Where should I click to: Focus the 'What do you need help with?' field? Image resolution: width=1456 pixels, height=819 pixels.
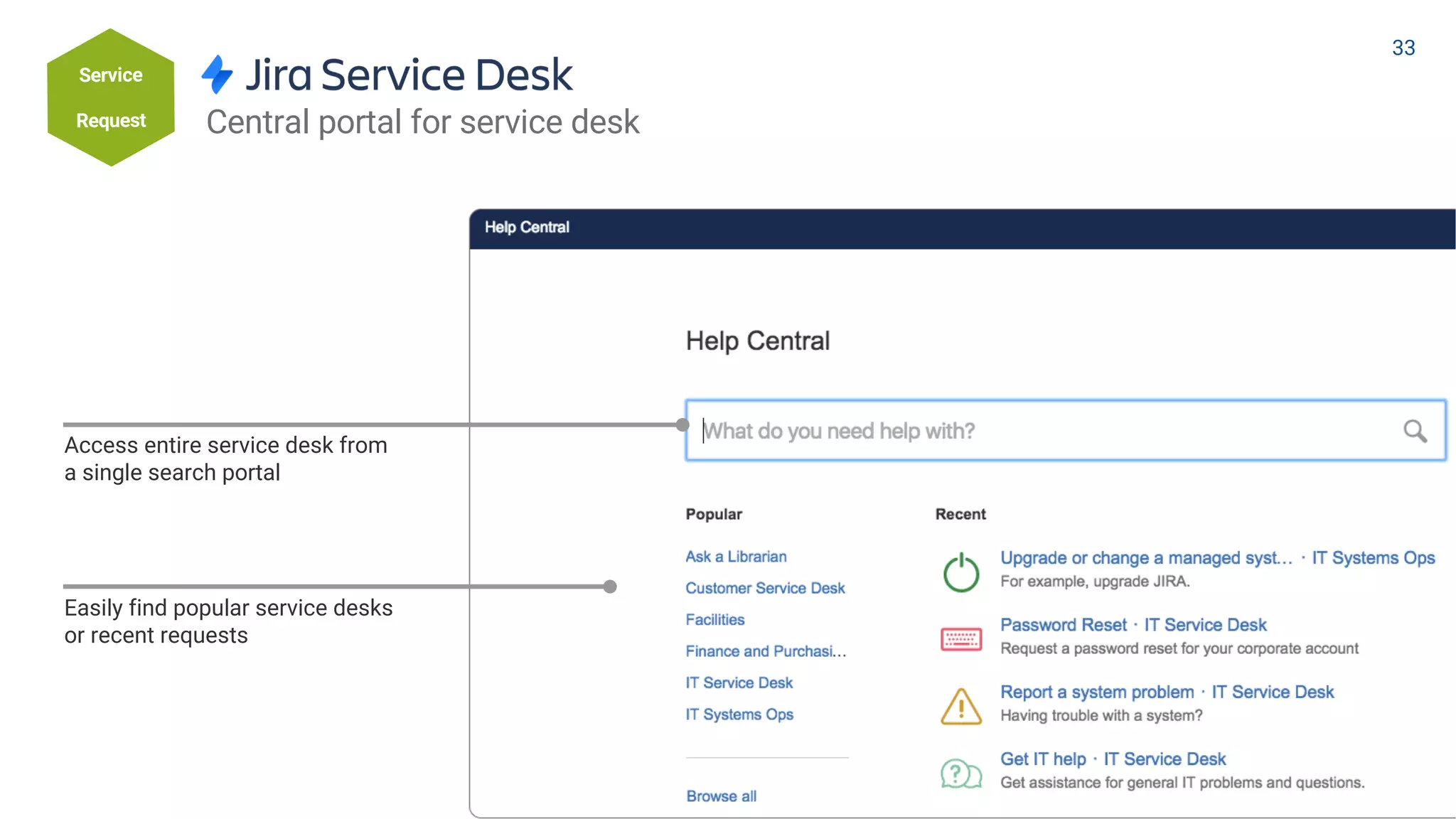[1066, 431]
